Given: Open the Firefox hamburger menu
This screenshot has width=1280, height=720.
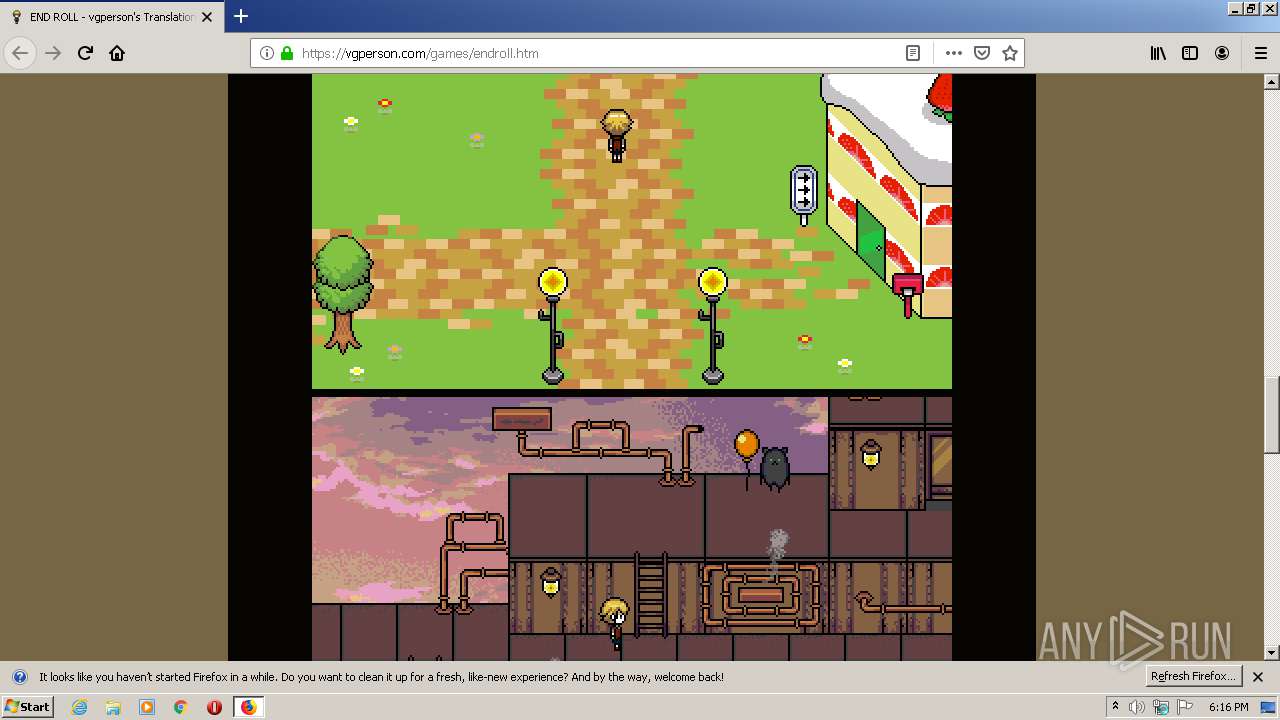Looking at the screenshot, I should click(x=1260, y=53).
